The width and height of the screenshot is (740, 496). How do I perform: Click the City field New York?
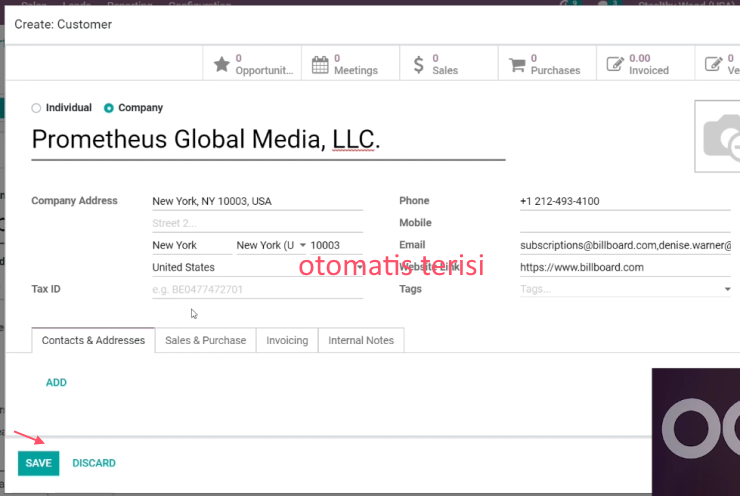click(192, 245)
